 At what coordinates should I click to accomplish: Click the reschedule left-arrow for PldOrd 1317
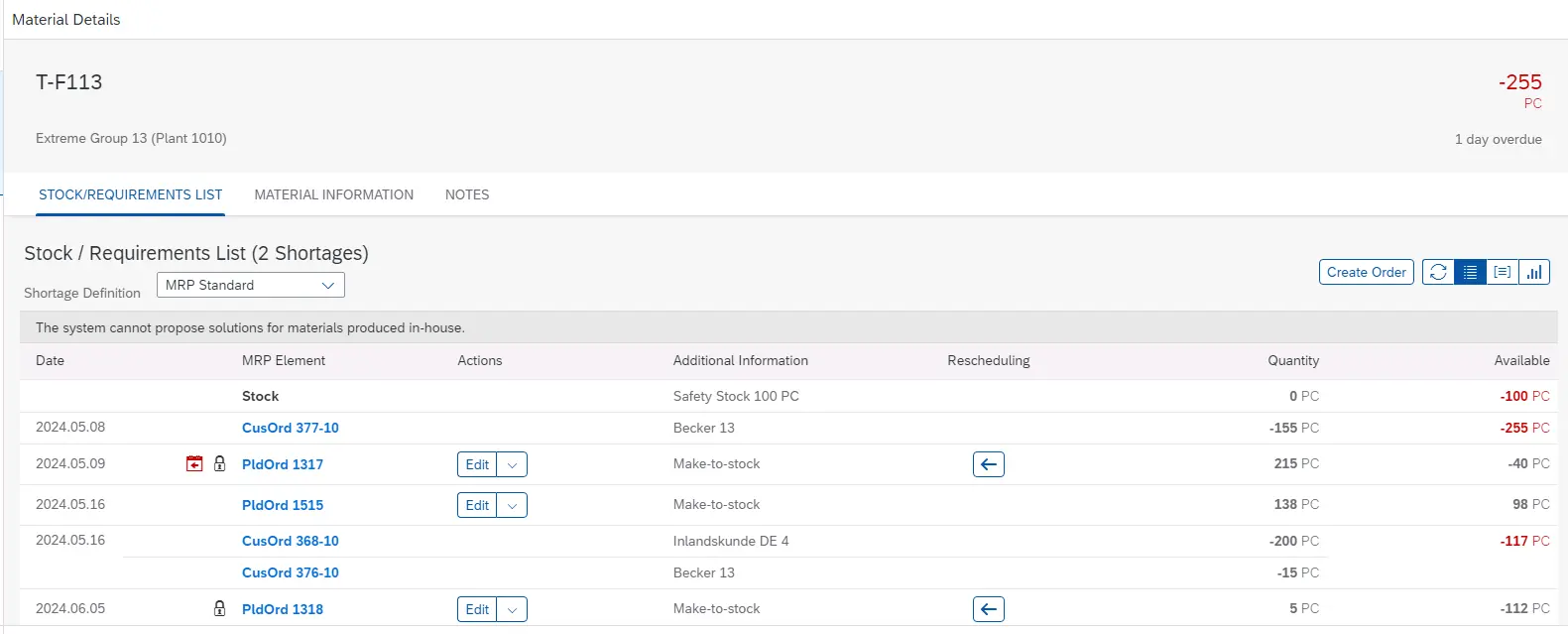click(988, 464)
